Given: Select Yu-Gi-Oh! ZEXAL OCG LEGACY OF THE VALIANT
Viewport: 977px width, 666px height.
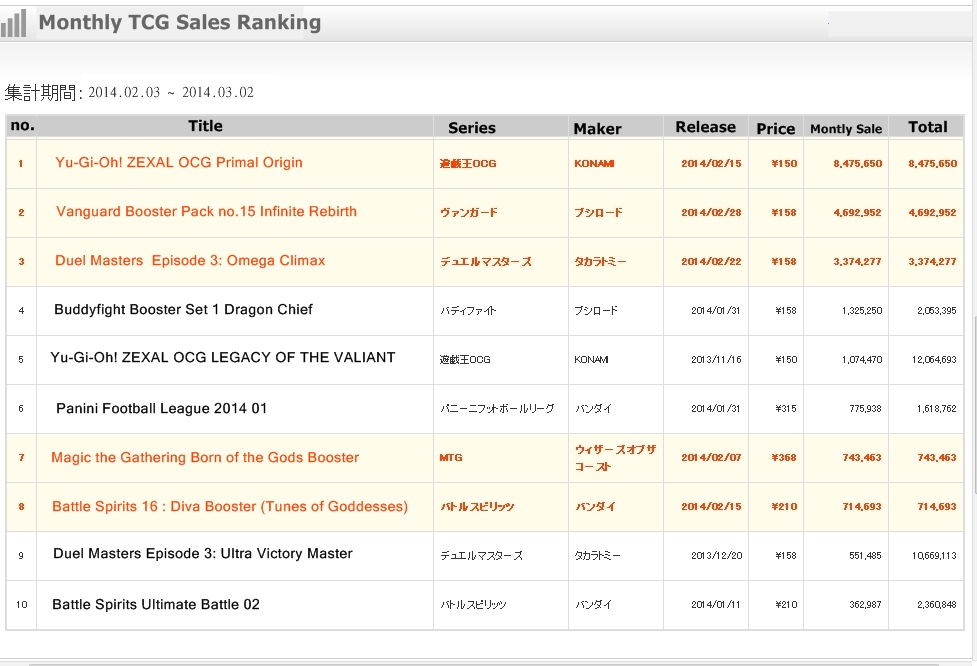Looking at the screenshot, I should tap(222, 358).
